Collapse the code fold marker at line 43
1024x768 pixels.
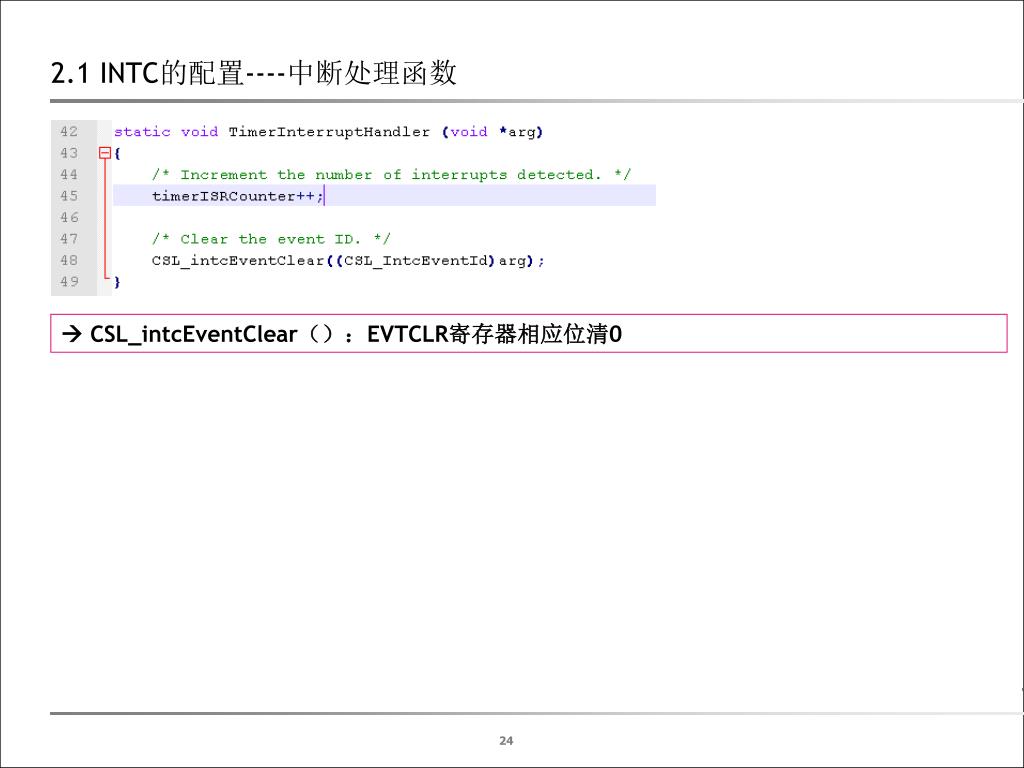(104, 153)
